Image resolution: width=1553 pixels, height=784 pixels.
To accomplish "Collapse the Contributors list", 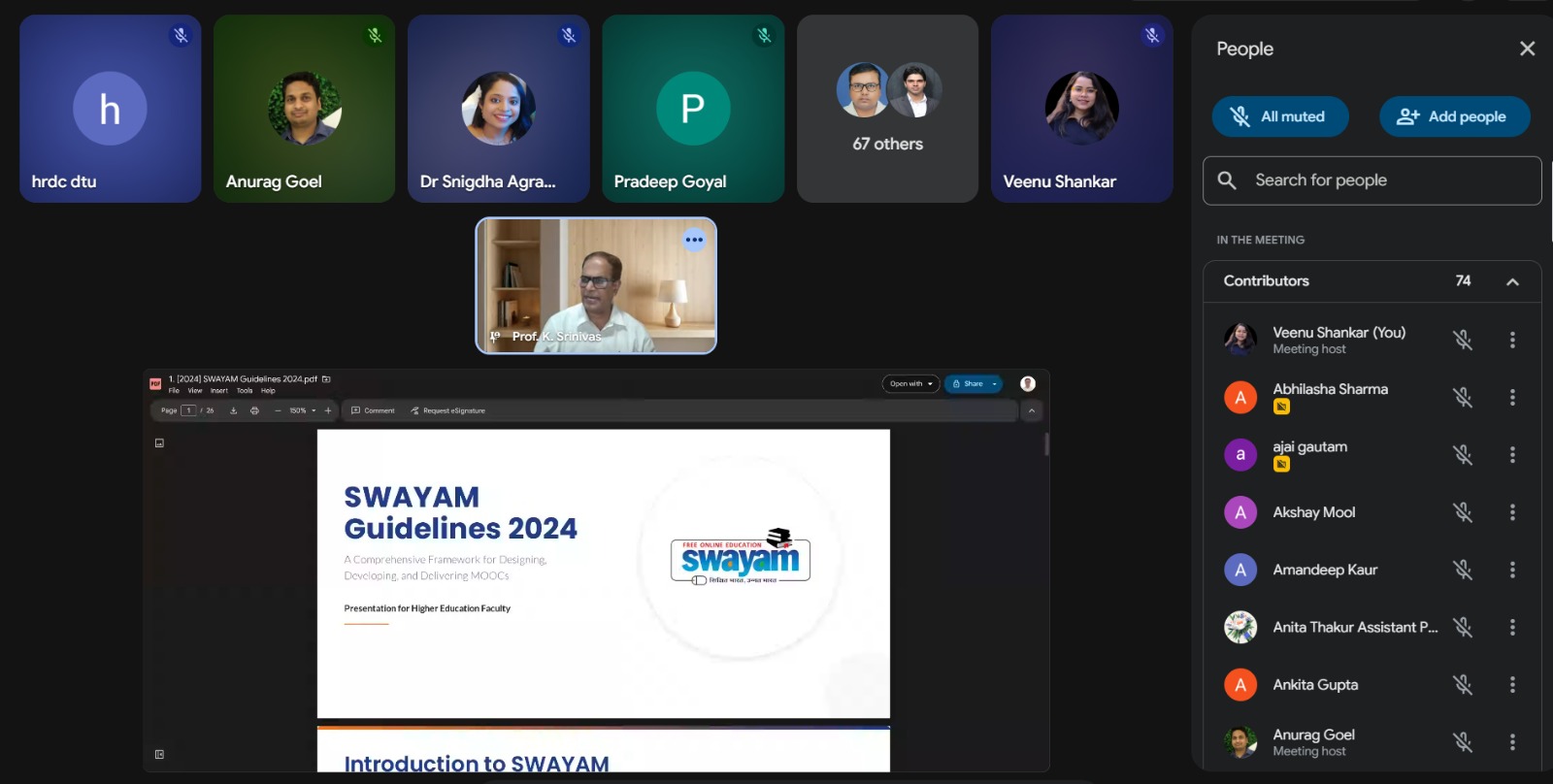I will tap(1512, 281).
